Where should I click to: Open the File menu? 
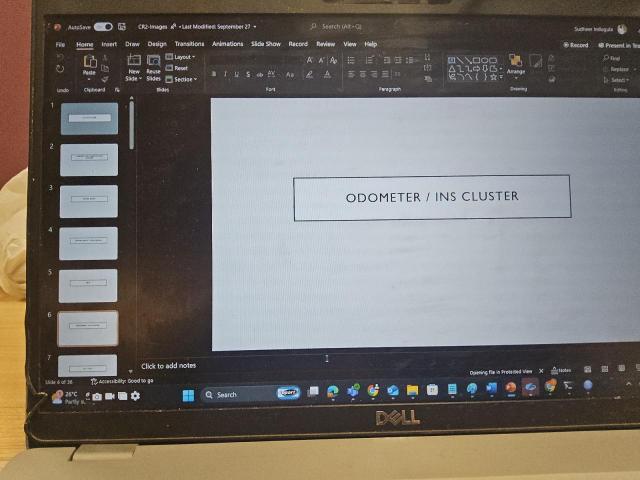tap(60, 44)
